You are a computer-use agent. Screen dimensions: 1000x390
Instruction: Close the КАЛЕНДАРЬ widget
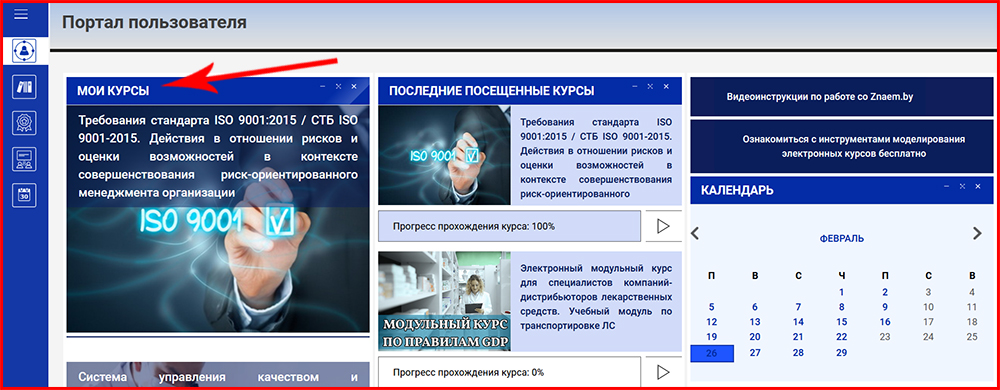tap(978, 186)
